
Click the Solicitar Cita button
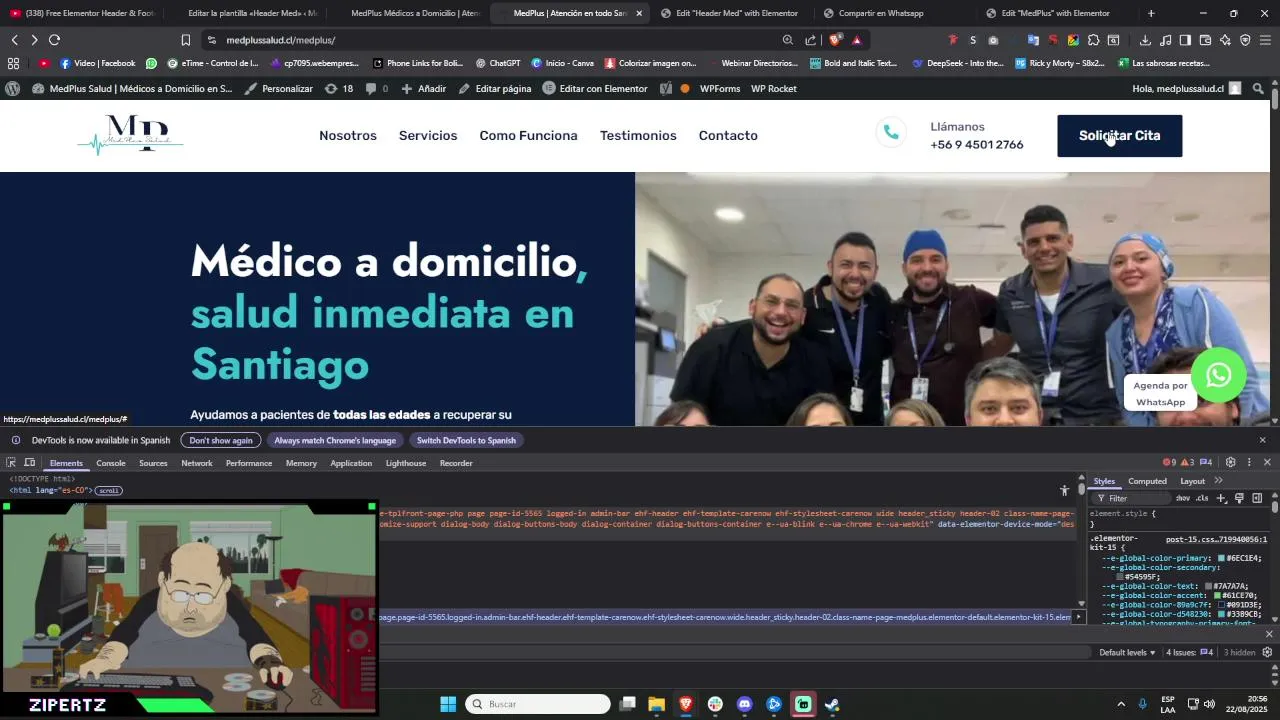[x=1119, y=135]
